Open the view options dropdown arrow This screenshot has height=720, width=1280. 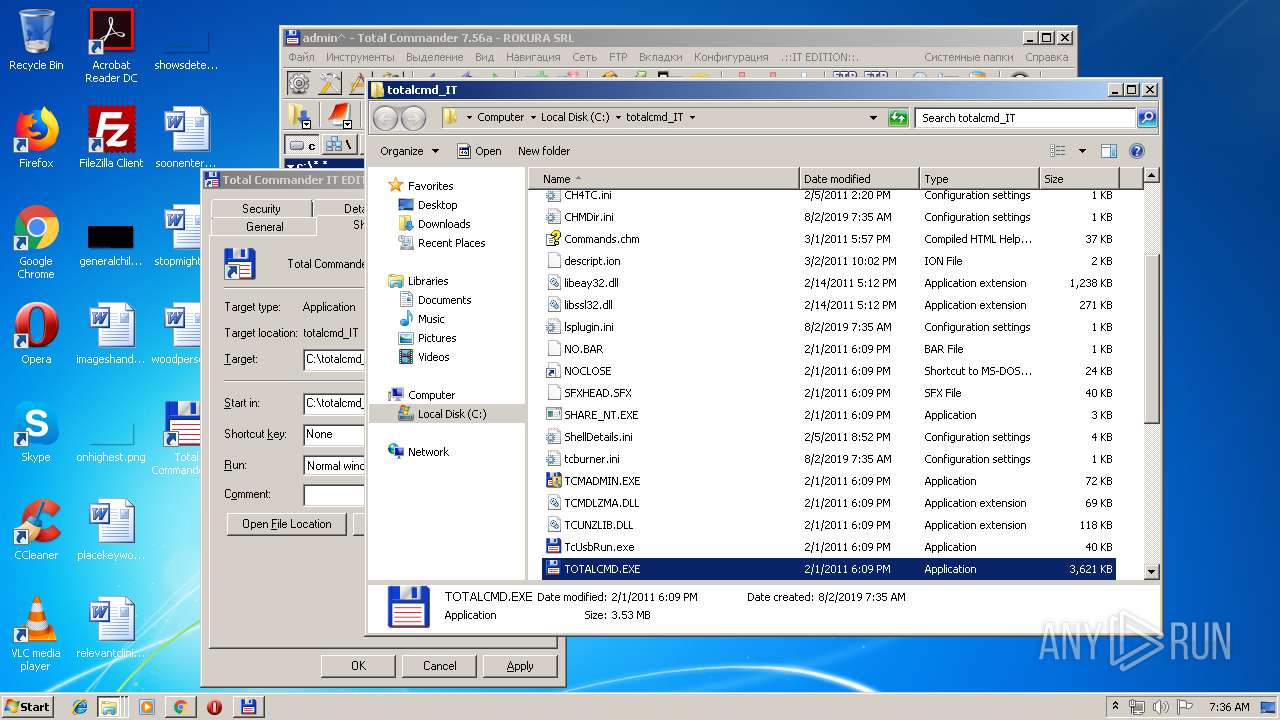(1082, 151)
